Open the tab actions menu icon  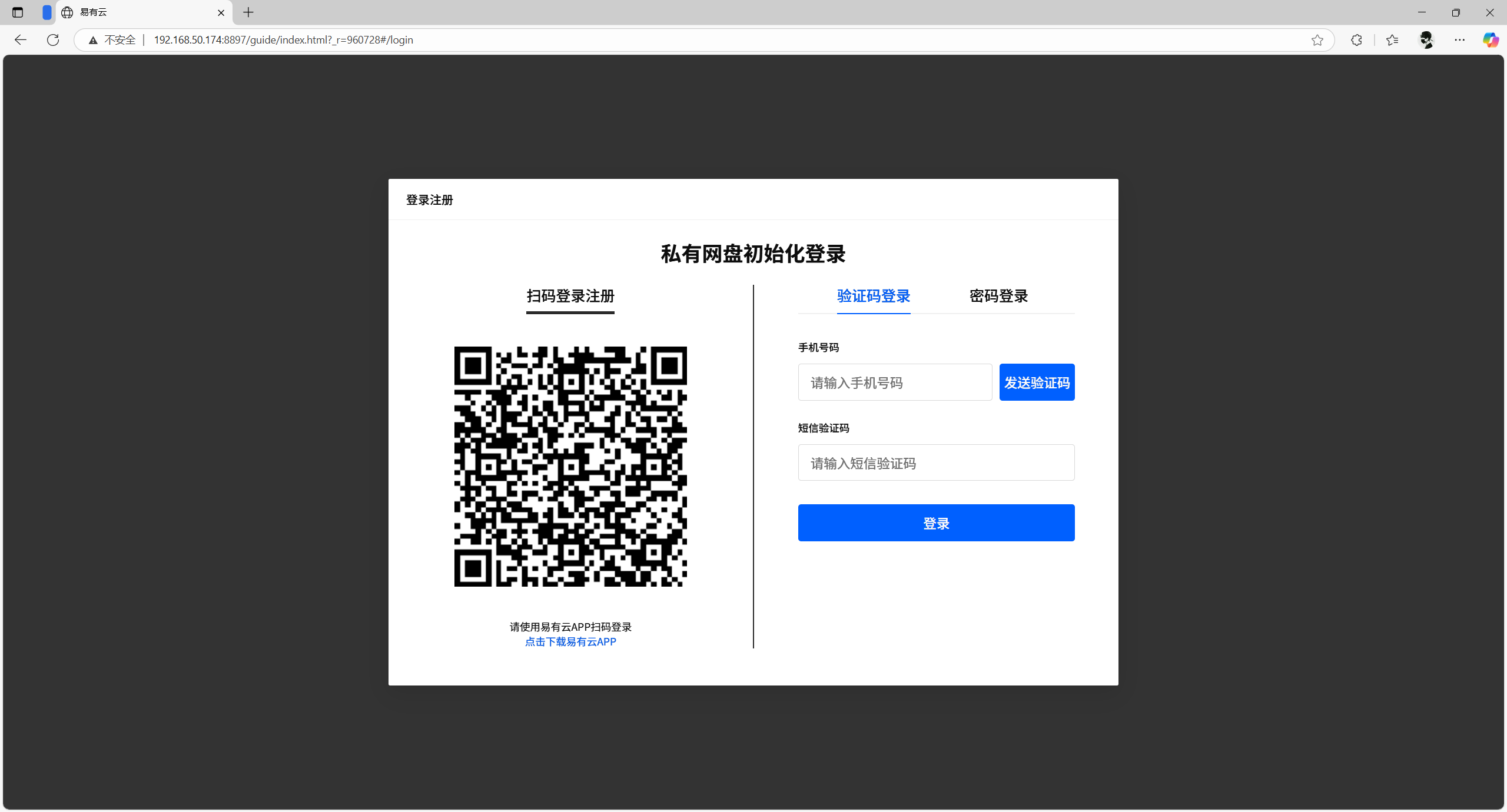pos(18,12)
